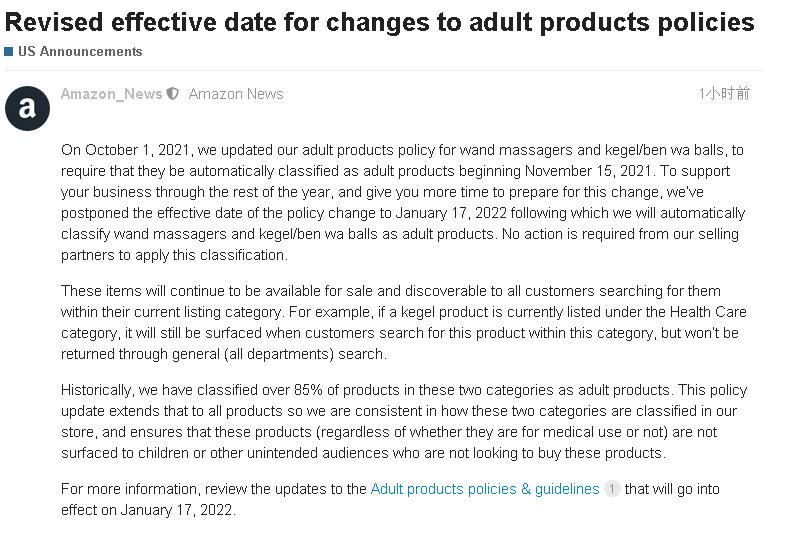Click the November 15, 2021 date text
792x535 pixels.
588,171
